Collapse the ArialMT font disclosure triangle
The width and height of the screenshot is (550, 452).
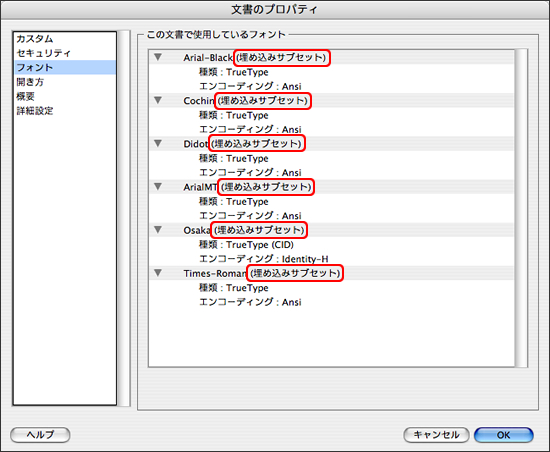[x=158, y=187]
